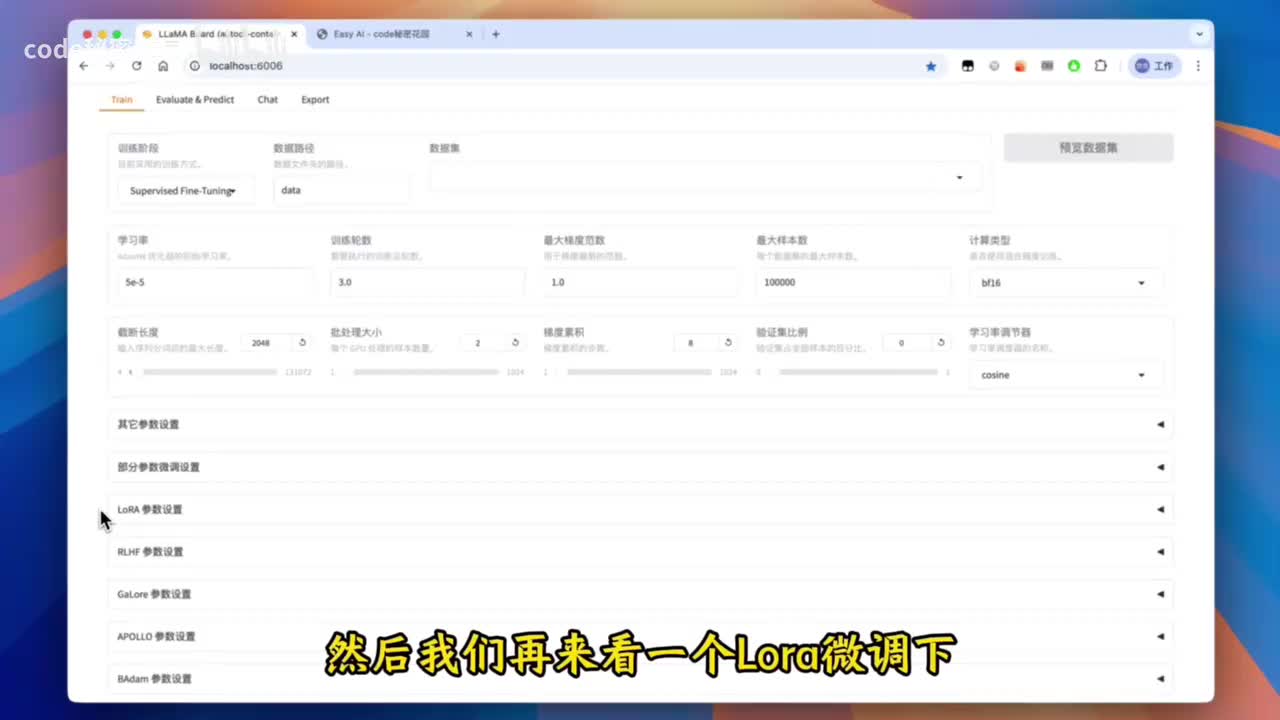Adjust the 梯度累积 slider

(x=639, y=372)
